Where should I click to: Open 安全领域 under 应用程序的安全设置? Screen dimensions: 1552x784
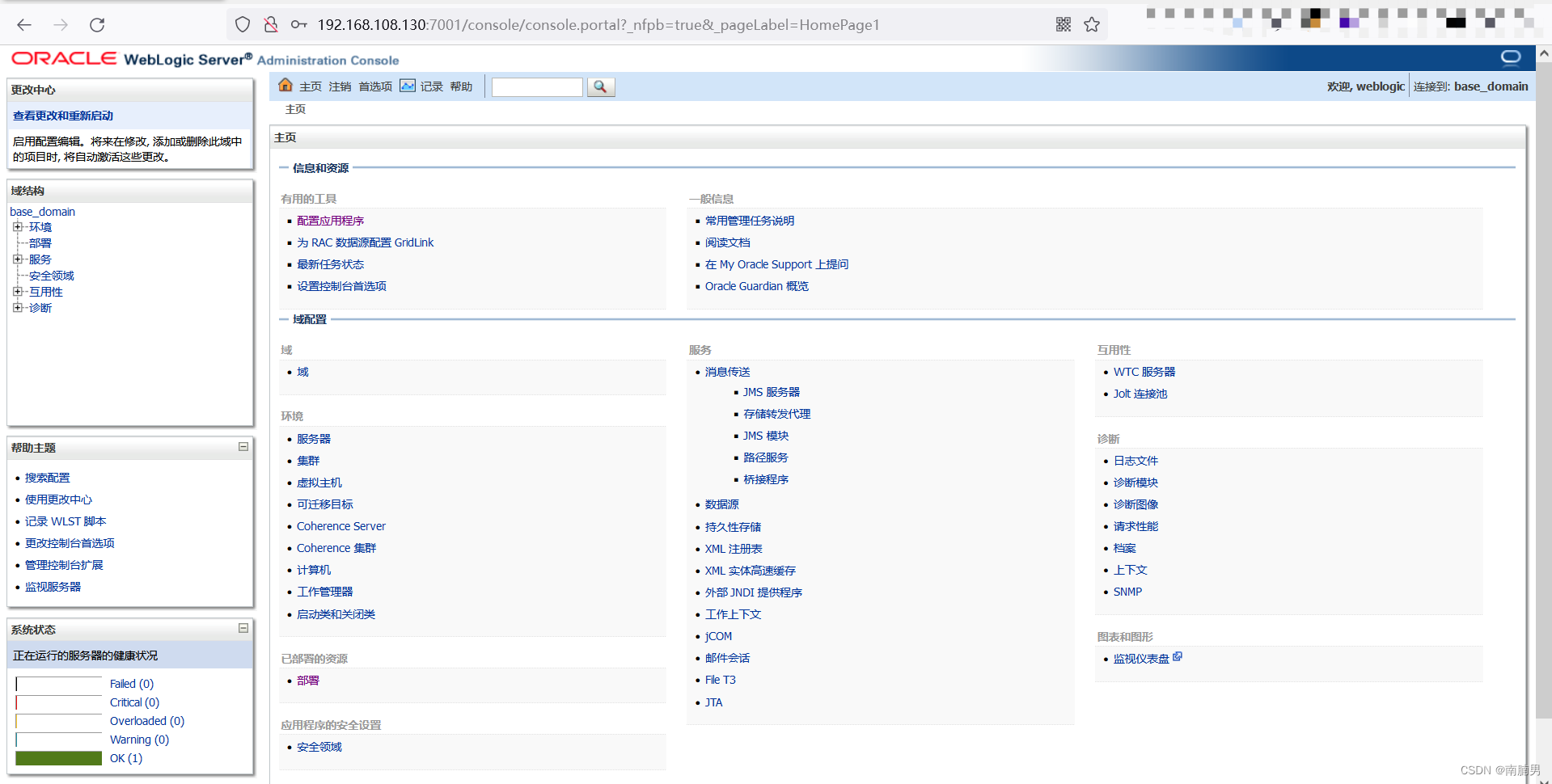tap(319, 747)
